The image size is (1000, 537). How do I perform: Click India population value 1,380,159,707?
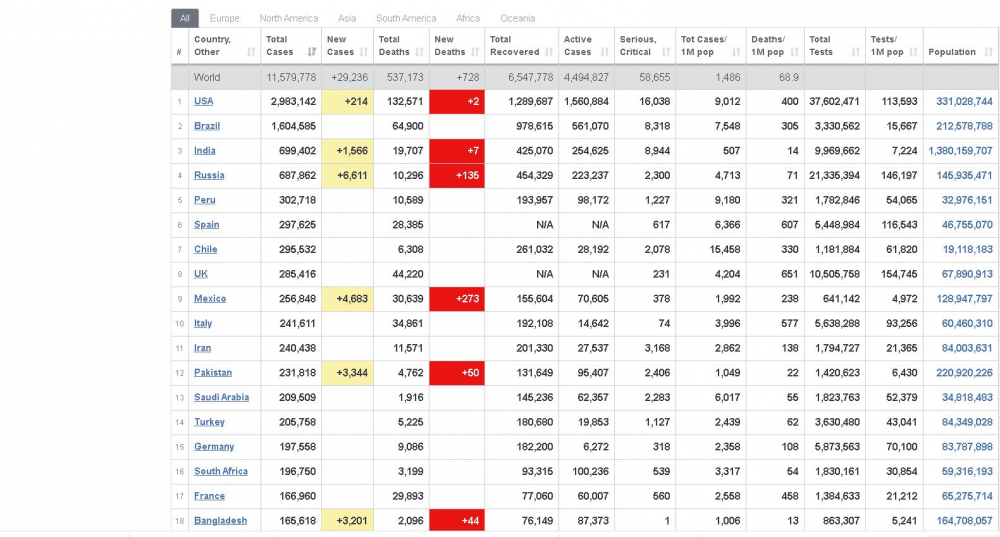click(960, 151)
